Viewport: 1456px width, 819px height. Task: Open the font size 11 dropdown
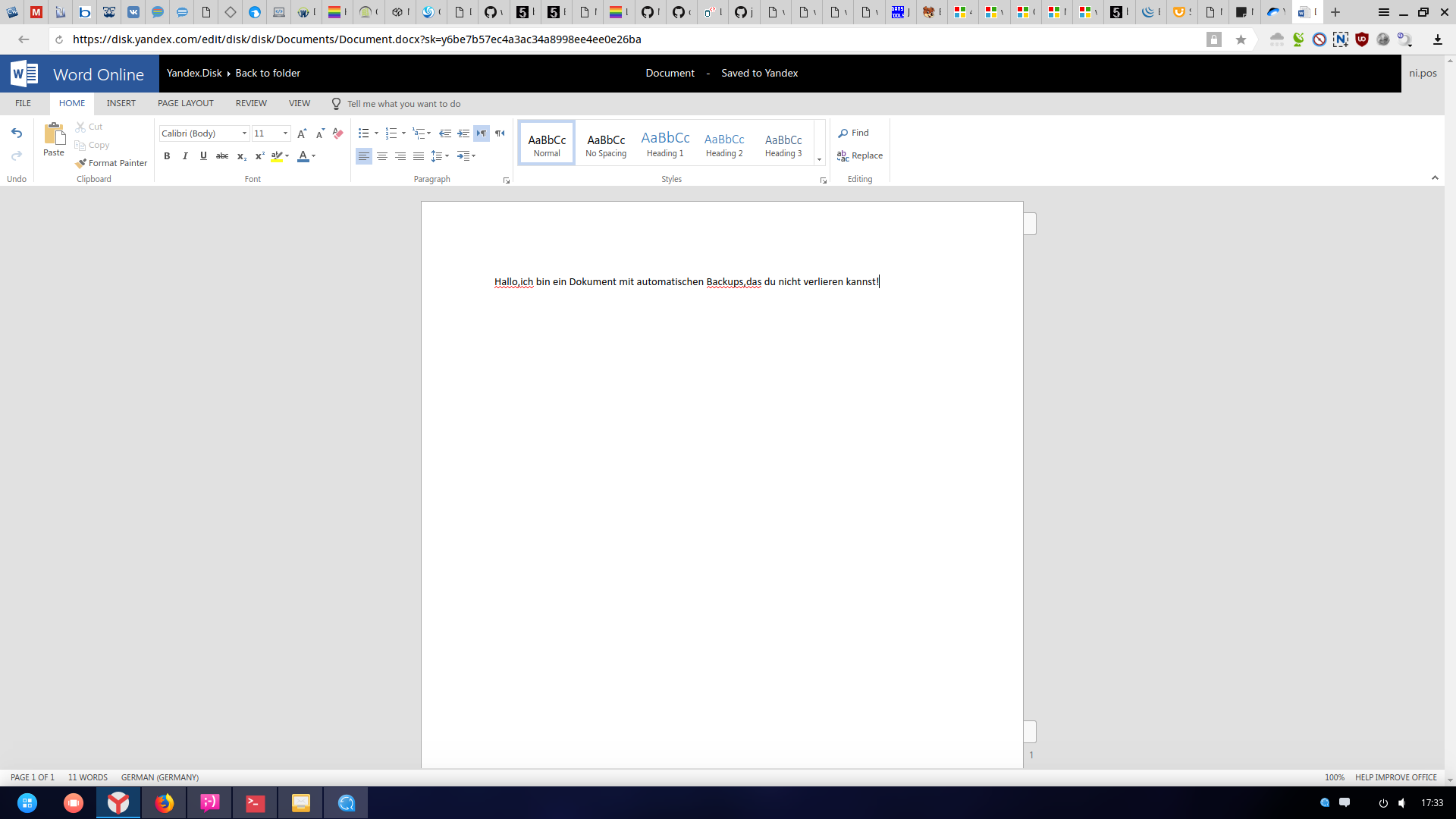[285, 133]
